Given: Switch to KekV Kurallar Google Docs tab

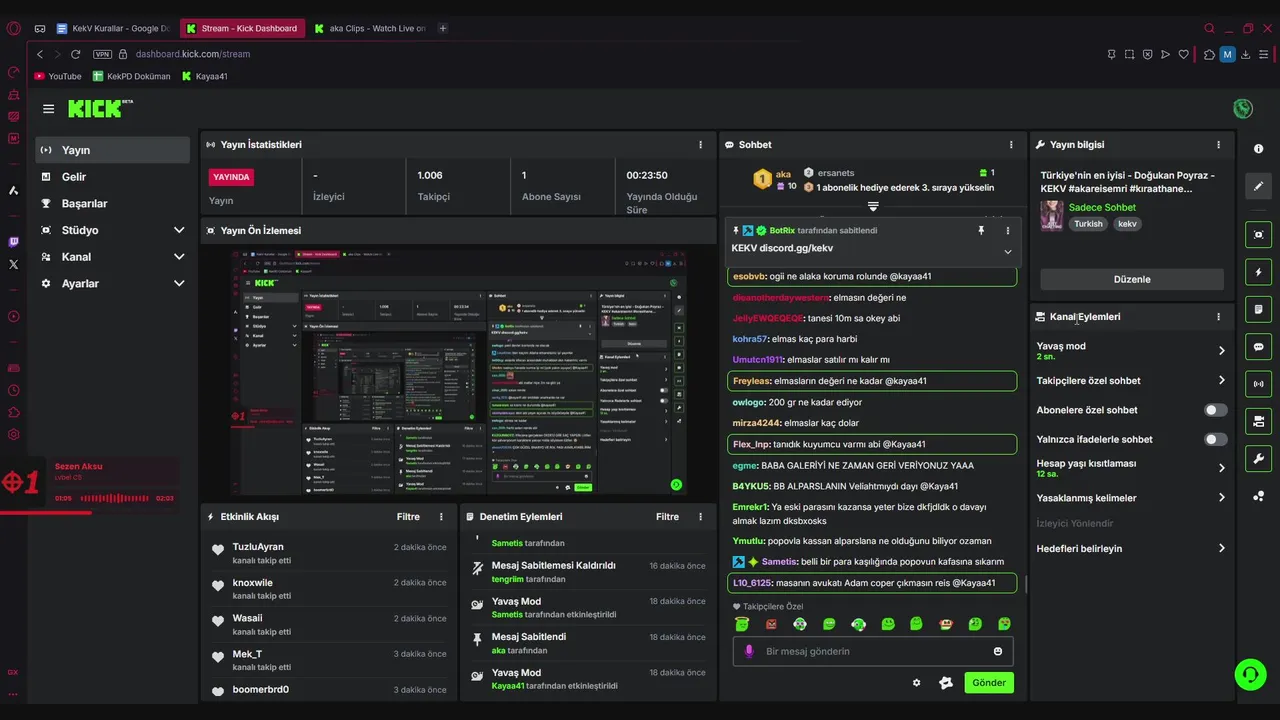Looking at the screenshot, I should [x=113, y=28].
